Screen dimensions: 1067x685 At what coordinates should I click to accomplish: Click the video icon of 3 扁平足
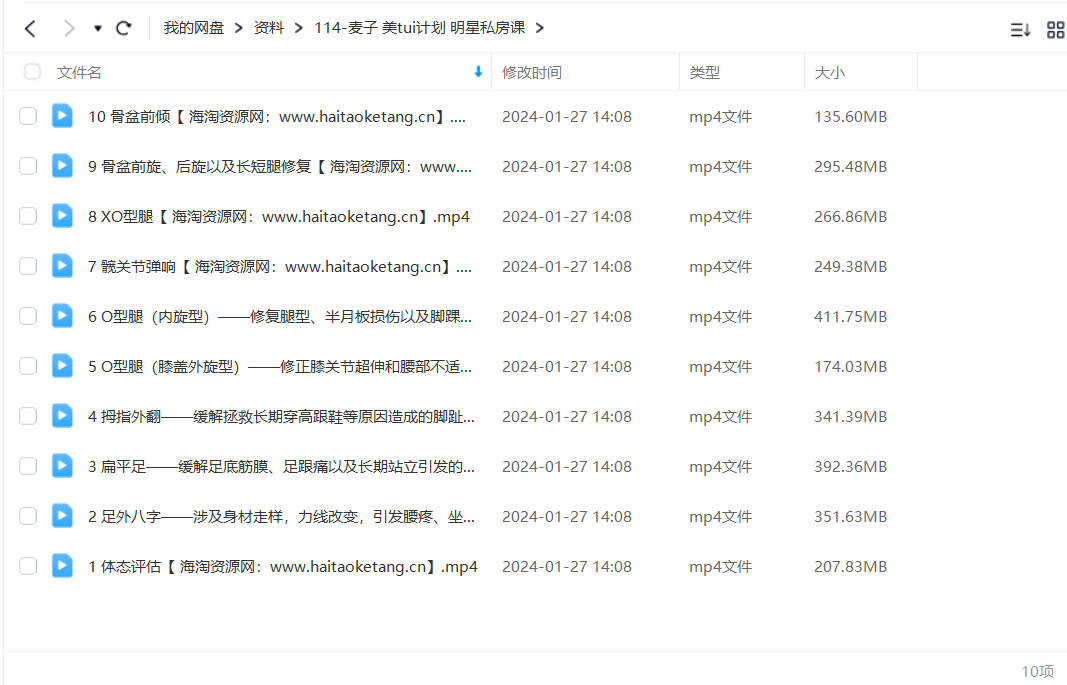tap(62, 465)
